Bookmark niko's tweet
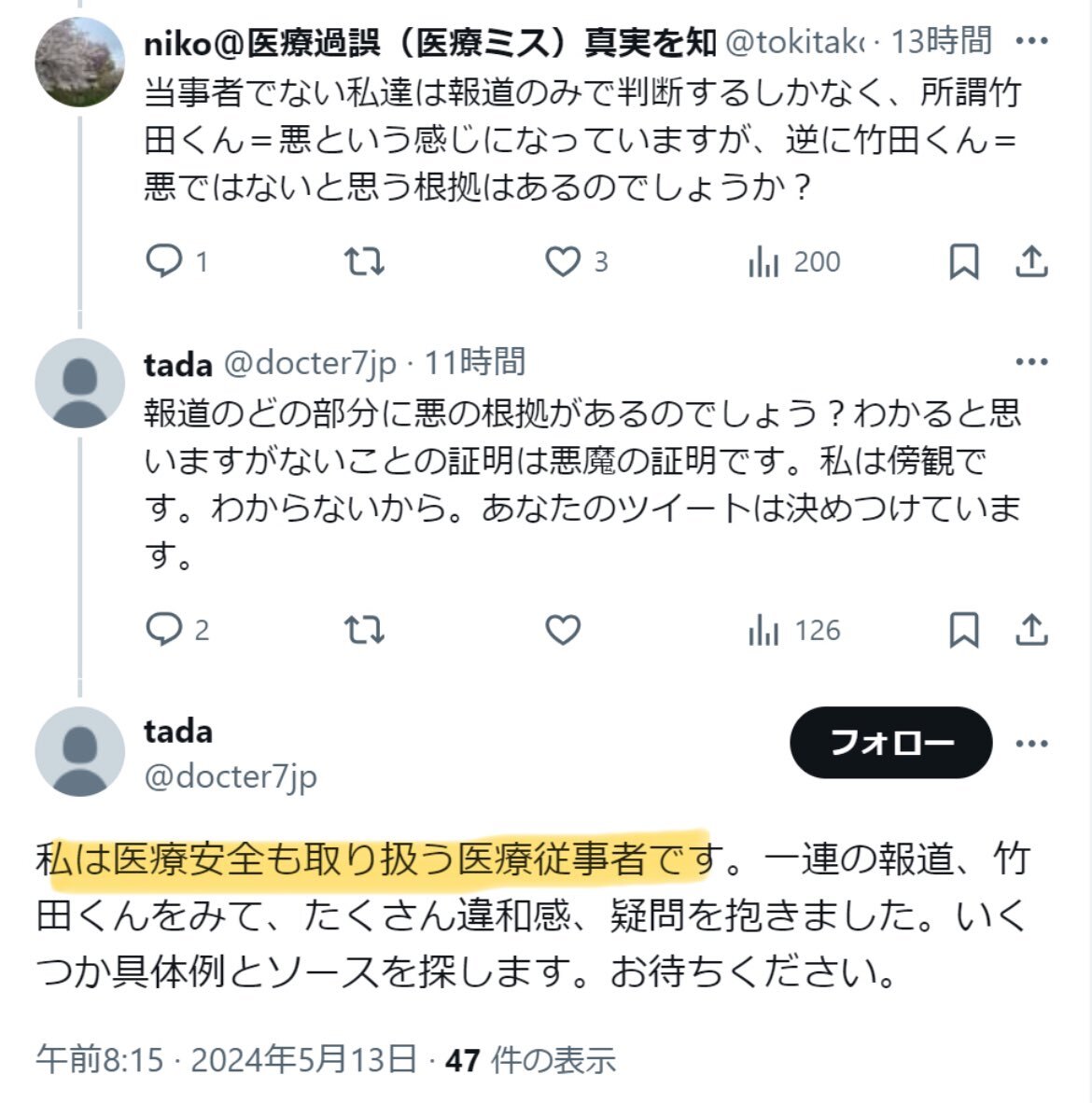The height and width of the screenshot is (1103, 1092). coord(963,261)
